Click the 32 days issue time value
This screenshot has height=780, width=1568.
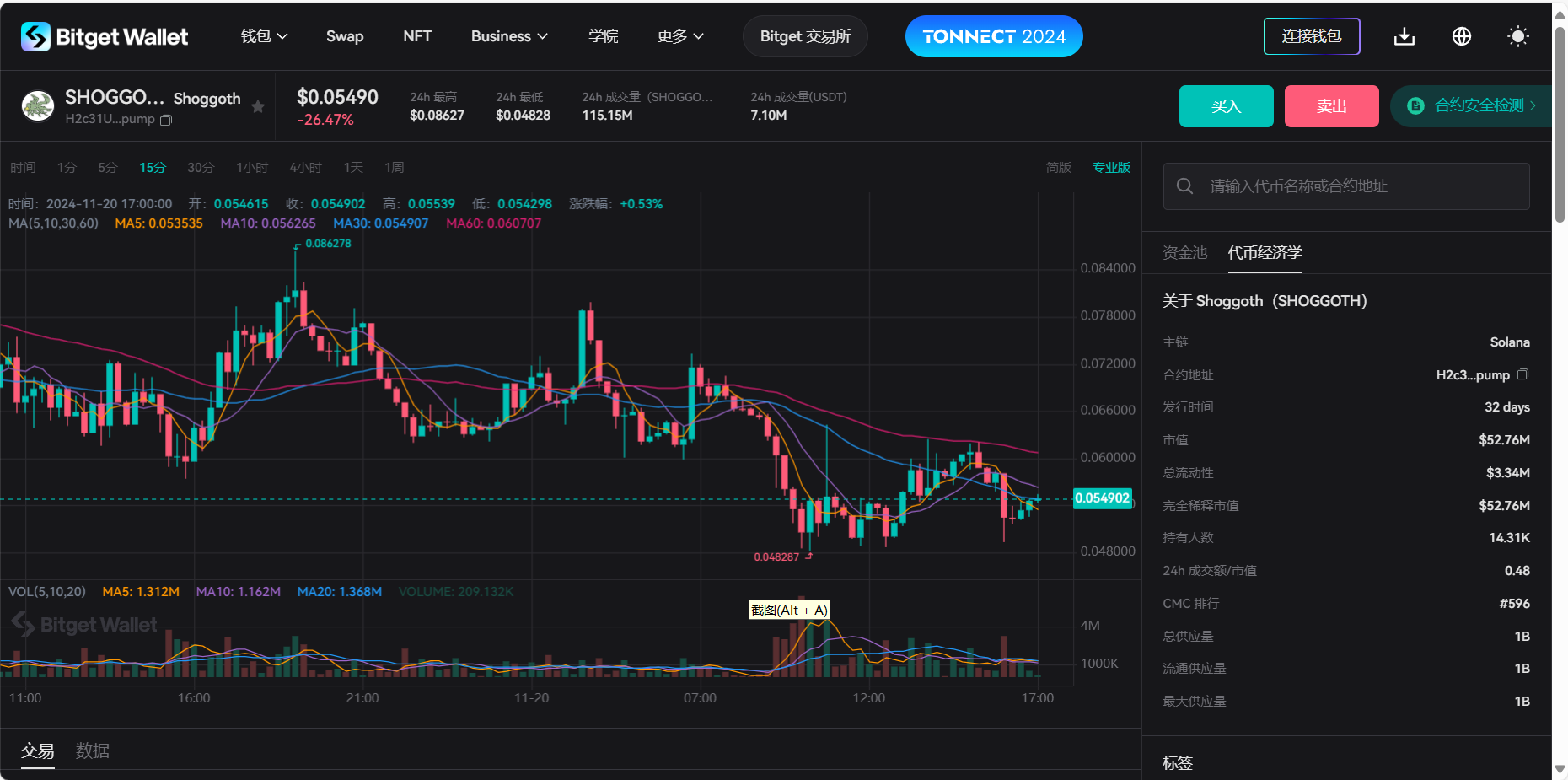coord(1507,407)
